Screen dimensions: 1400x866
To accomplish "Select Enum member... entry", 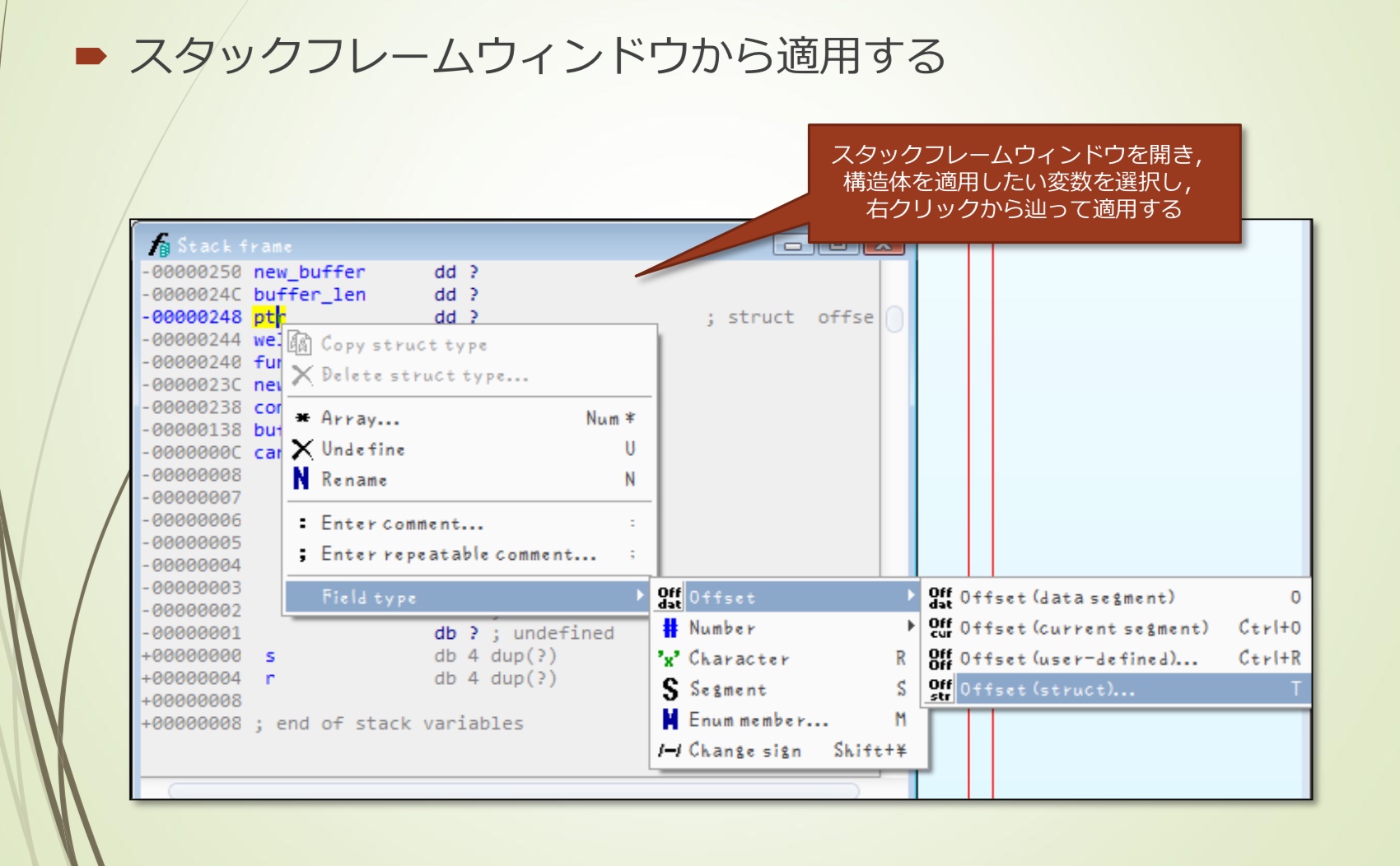I will click(786, 719).
